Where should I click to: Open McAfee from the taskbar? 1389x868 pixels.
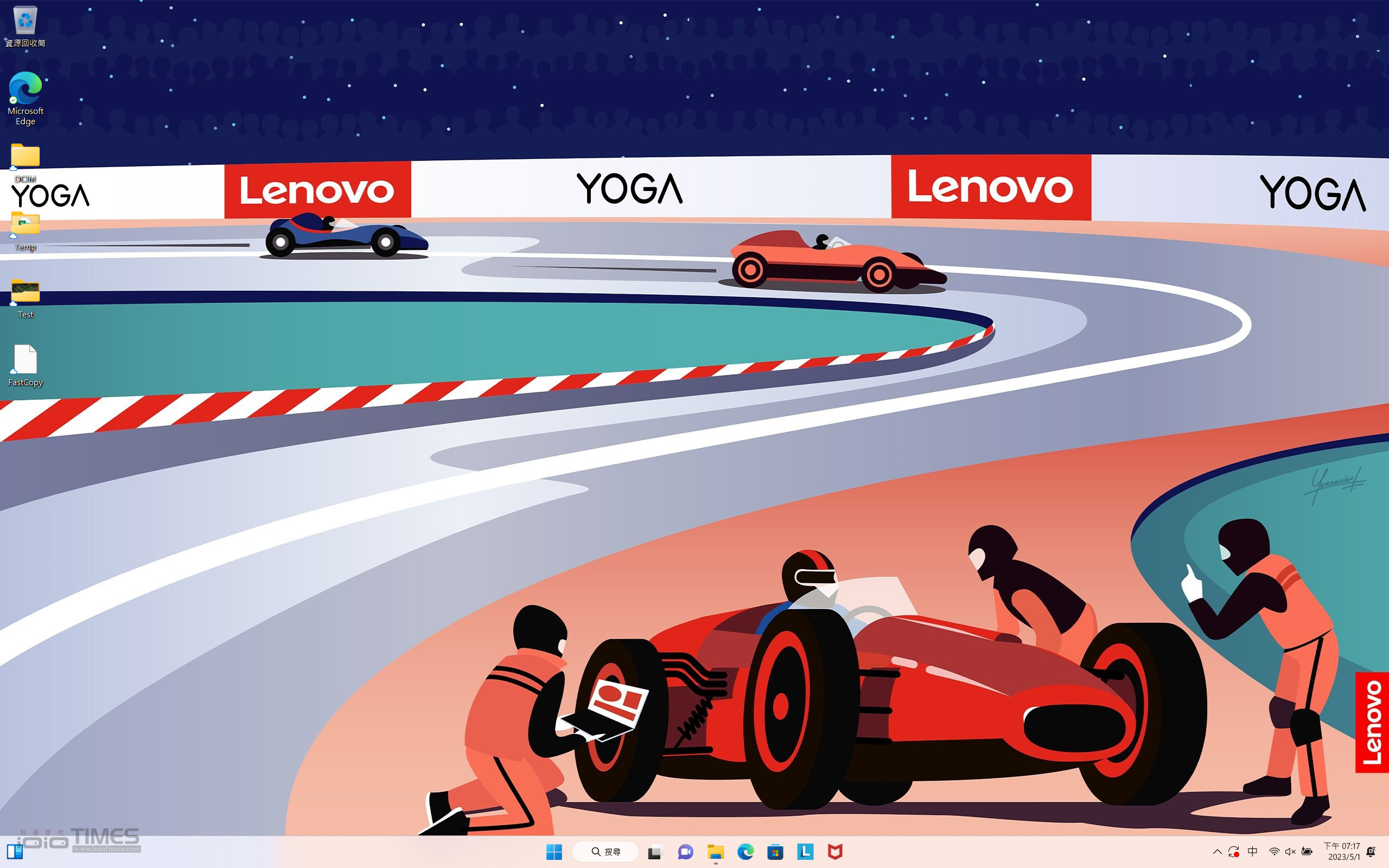835,852
